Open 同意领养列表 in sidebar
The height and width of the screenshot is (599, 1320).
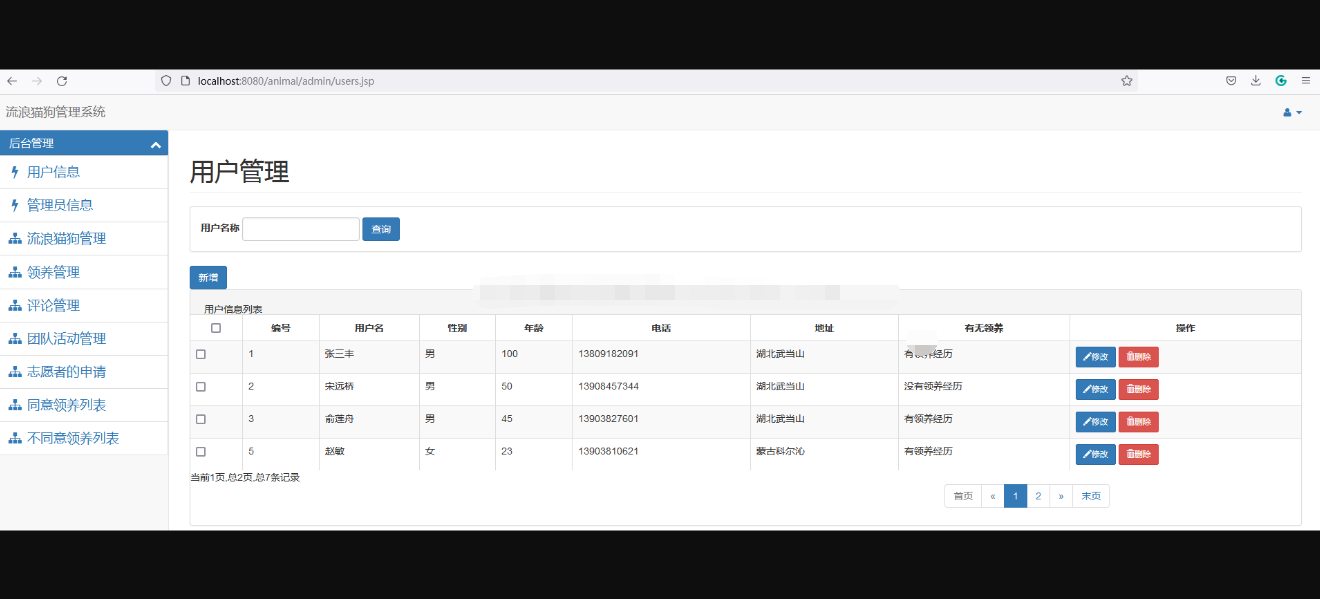66,405
